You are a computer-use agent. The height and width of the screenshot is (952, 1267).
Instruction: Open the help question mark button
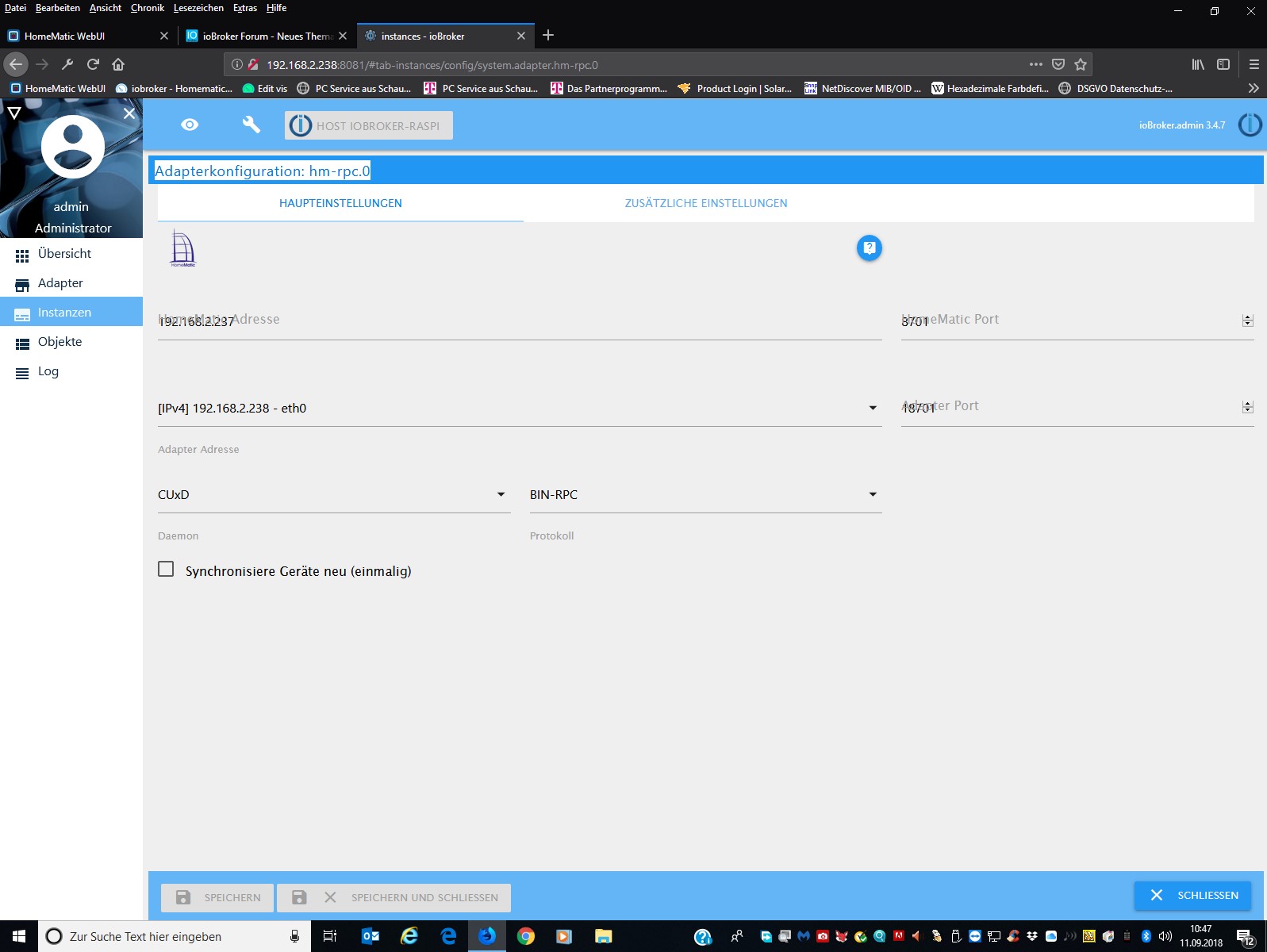click(x=870, y=248)
